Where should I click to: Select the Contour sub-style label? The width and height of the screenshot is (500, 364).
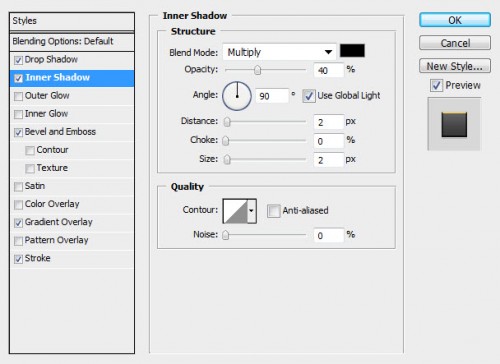(x=52, y=150)
